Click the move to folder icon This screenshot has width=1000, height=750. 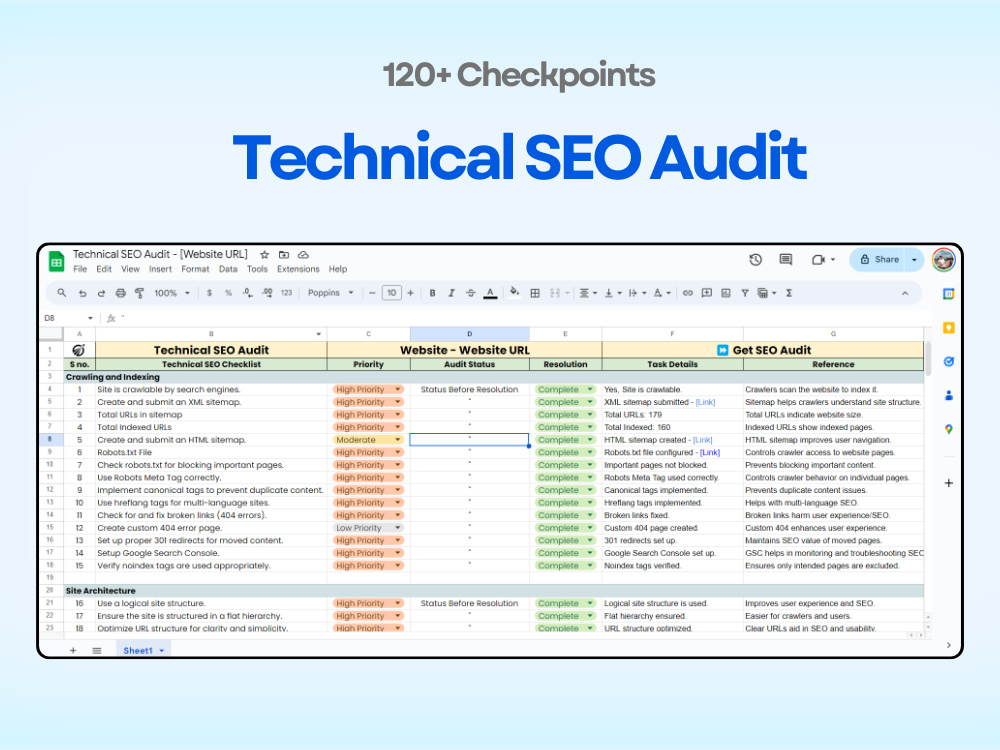point(284,254)
